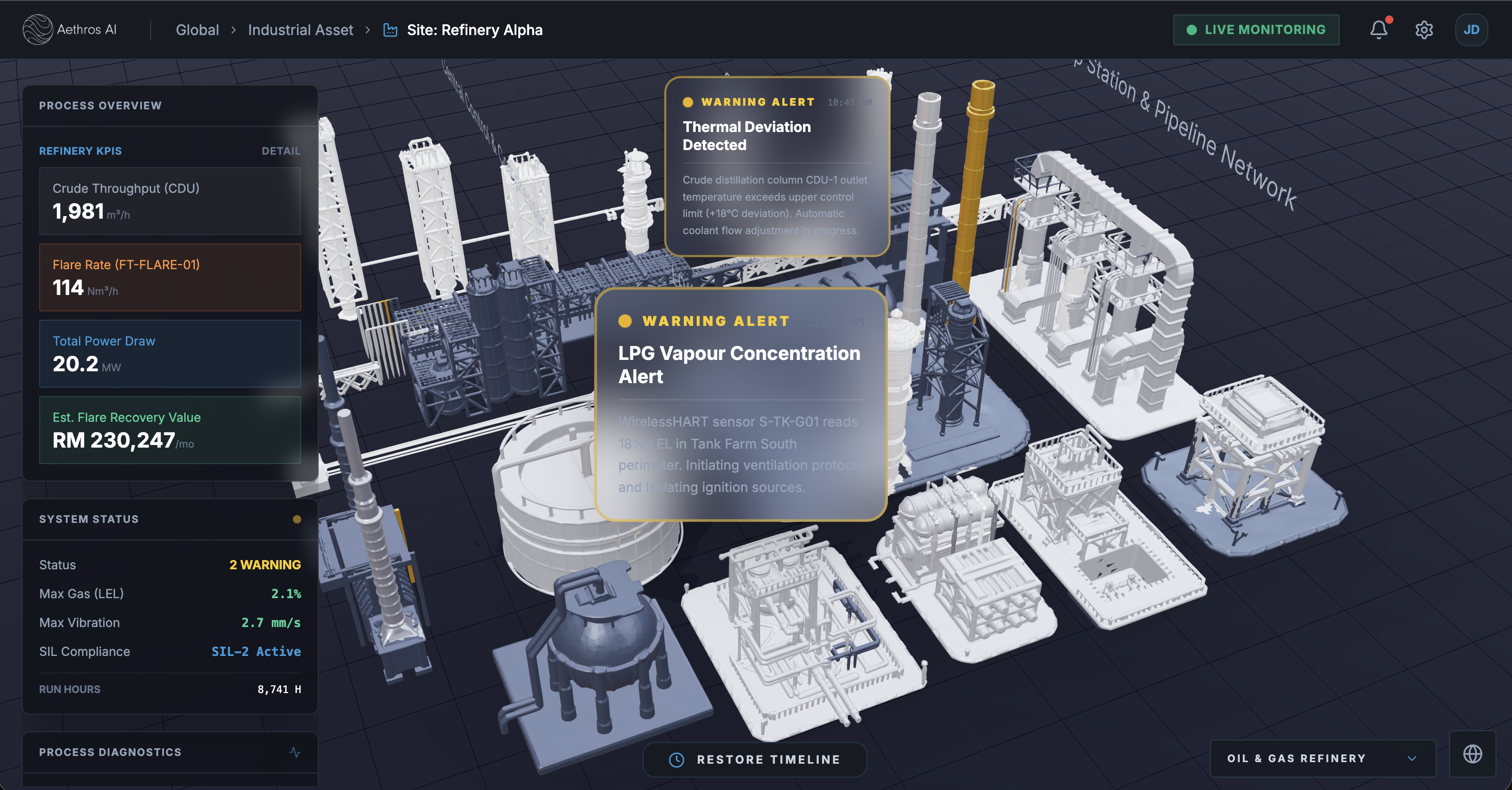Expand the Oil & Gas Refinery dropdown
The height and width of the screenshot is (790, 1512).
(x=1322, y=758)
